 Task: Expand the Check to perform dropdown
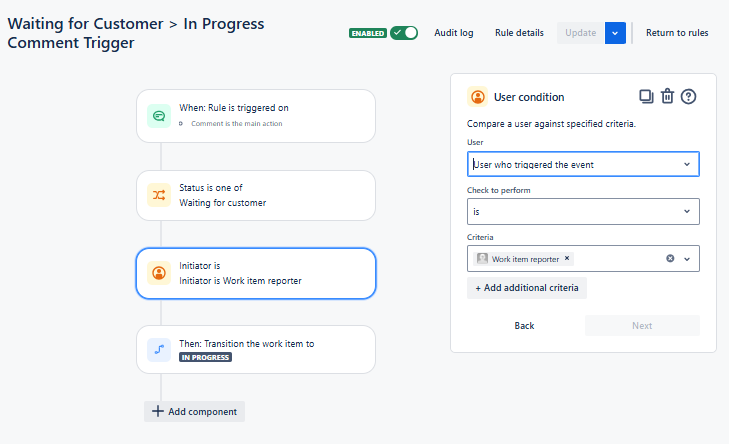click(x=583, y=212)
